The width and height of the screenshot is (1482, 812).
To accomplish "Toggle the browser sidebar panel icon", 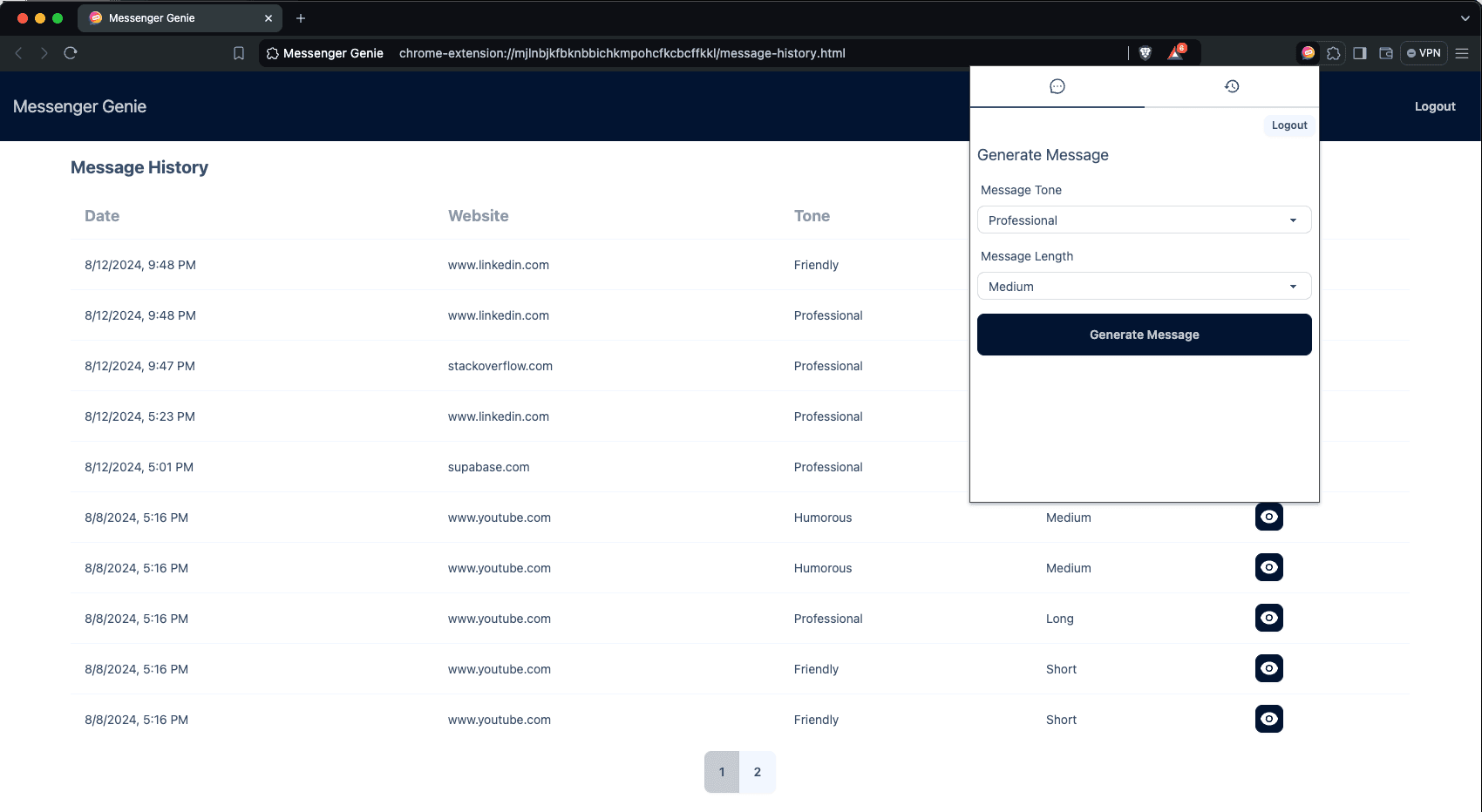I will point(1360,53).
